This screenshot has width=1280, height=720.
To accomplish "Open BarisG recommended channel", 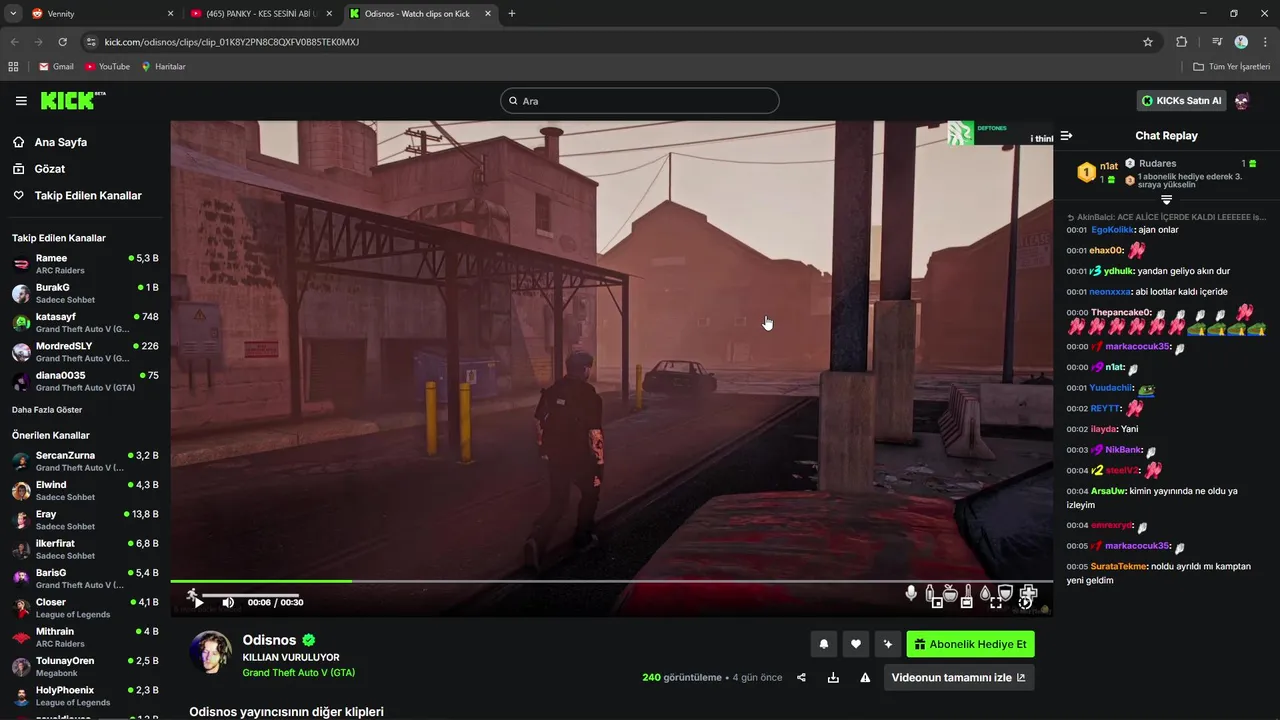I will pos(85,578).
